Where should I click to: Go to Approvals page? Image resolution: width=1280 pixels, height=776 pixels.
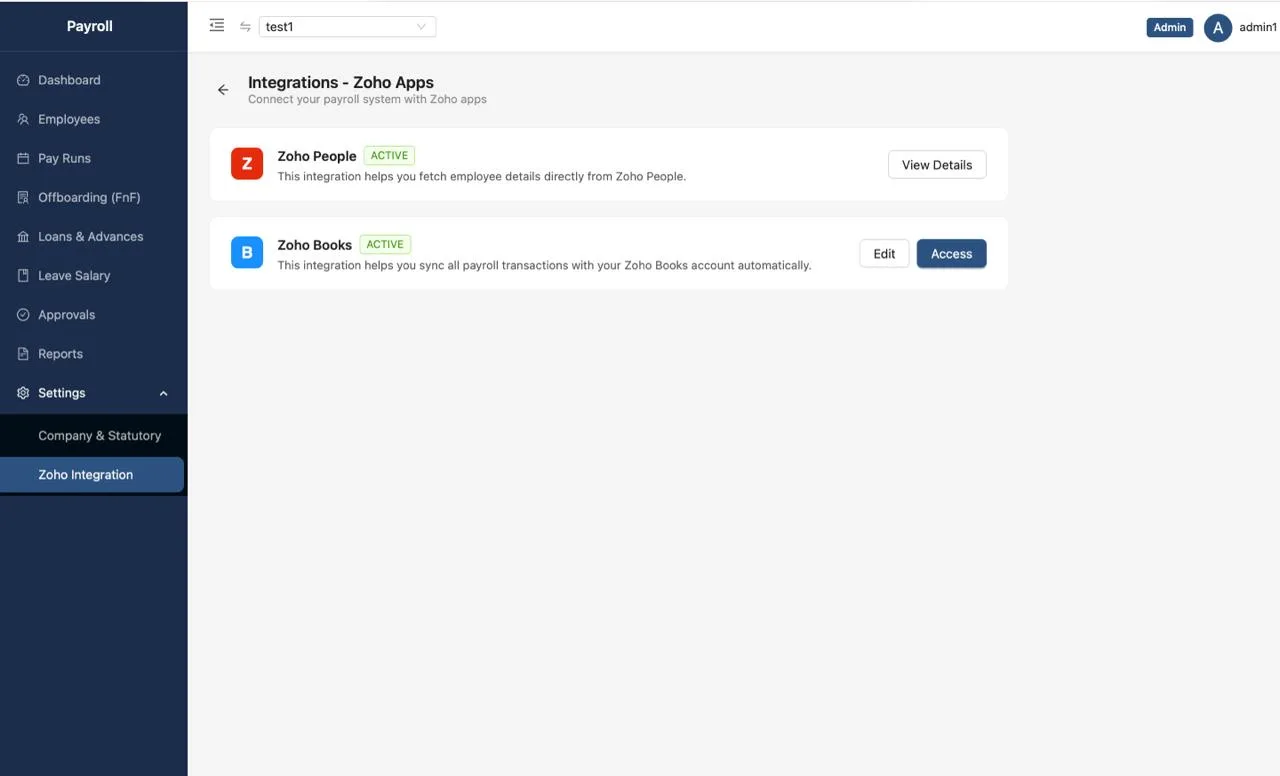(93, 315)
